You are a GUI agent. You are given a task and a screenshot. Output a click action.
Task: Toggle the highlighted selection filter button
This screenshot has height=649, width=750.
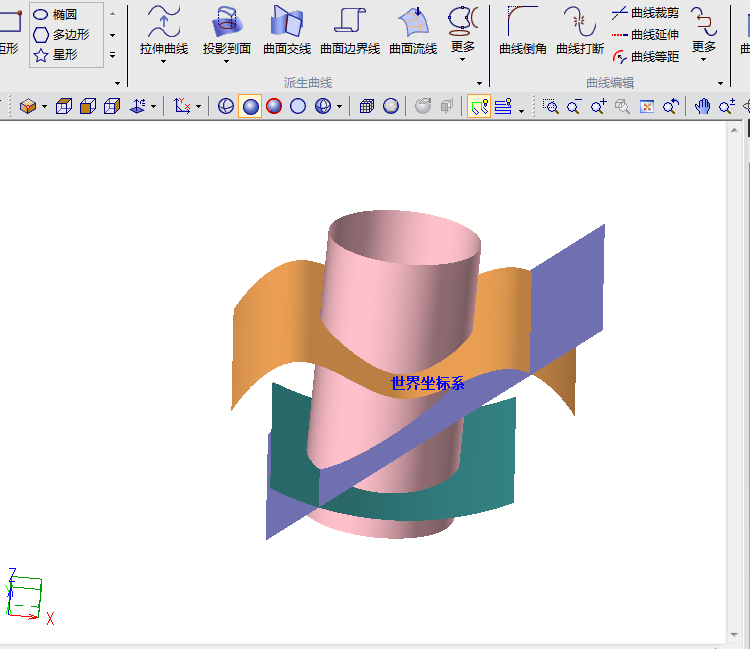pyautogui.click(x=479, y=106)
